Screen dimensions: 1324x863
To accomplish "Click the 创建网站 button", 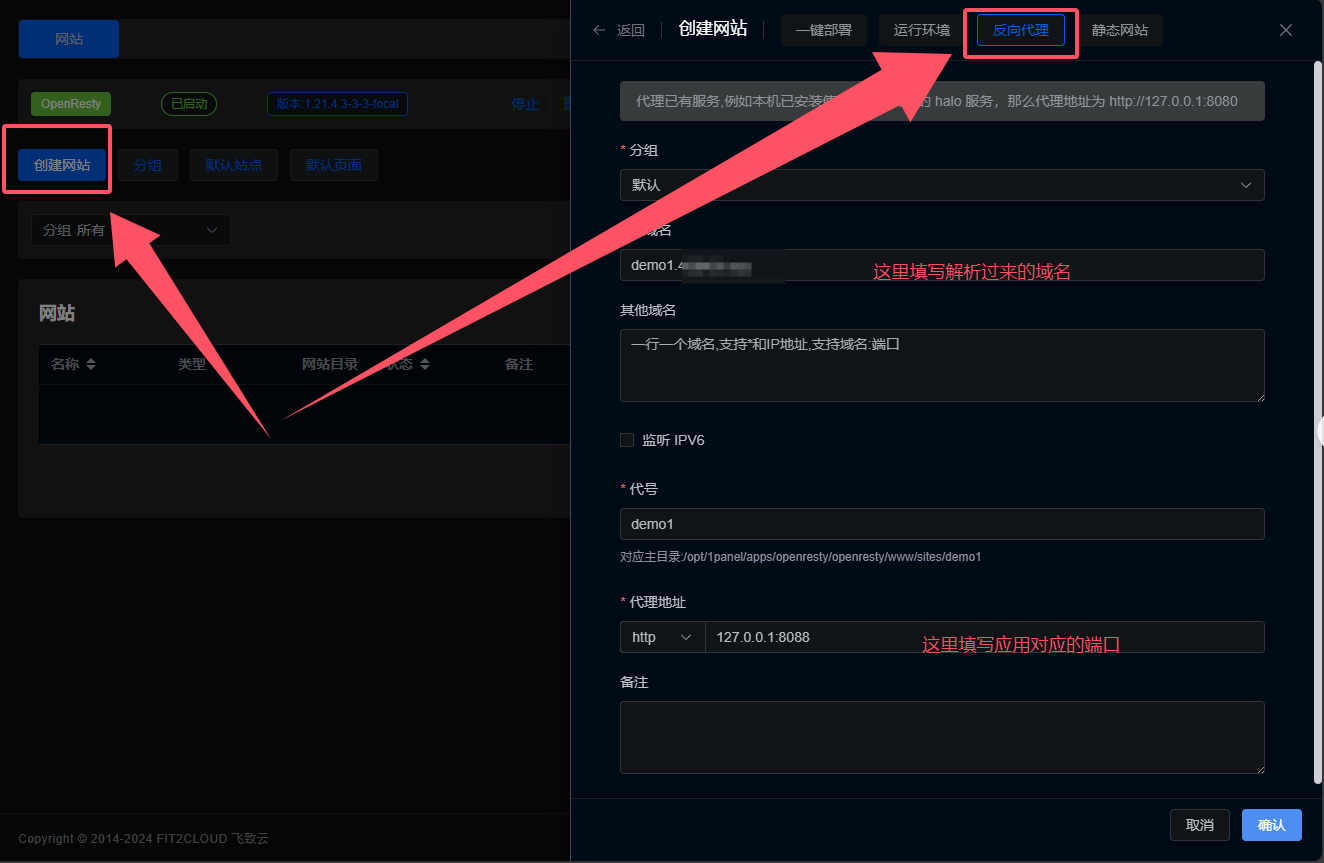I will pos(62,165).
